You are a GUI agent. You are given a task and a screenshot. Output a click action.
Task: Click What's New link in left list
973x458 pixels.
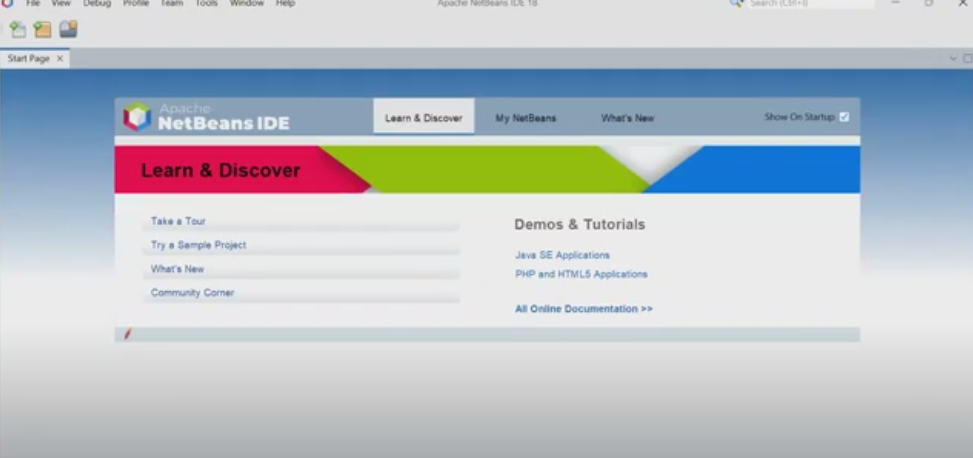[177, 269]
